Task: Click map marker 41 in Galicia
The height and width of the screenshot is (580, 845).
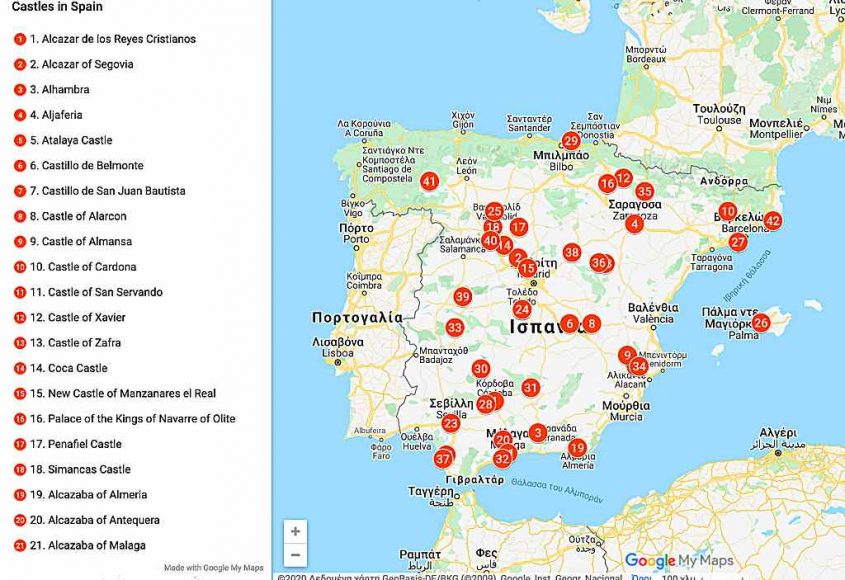Action: 429,181
